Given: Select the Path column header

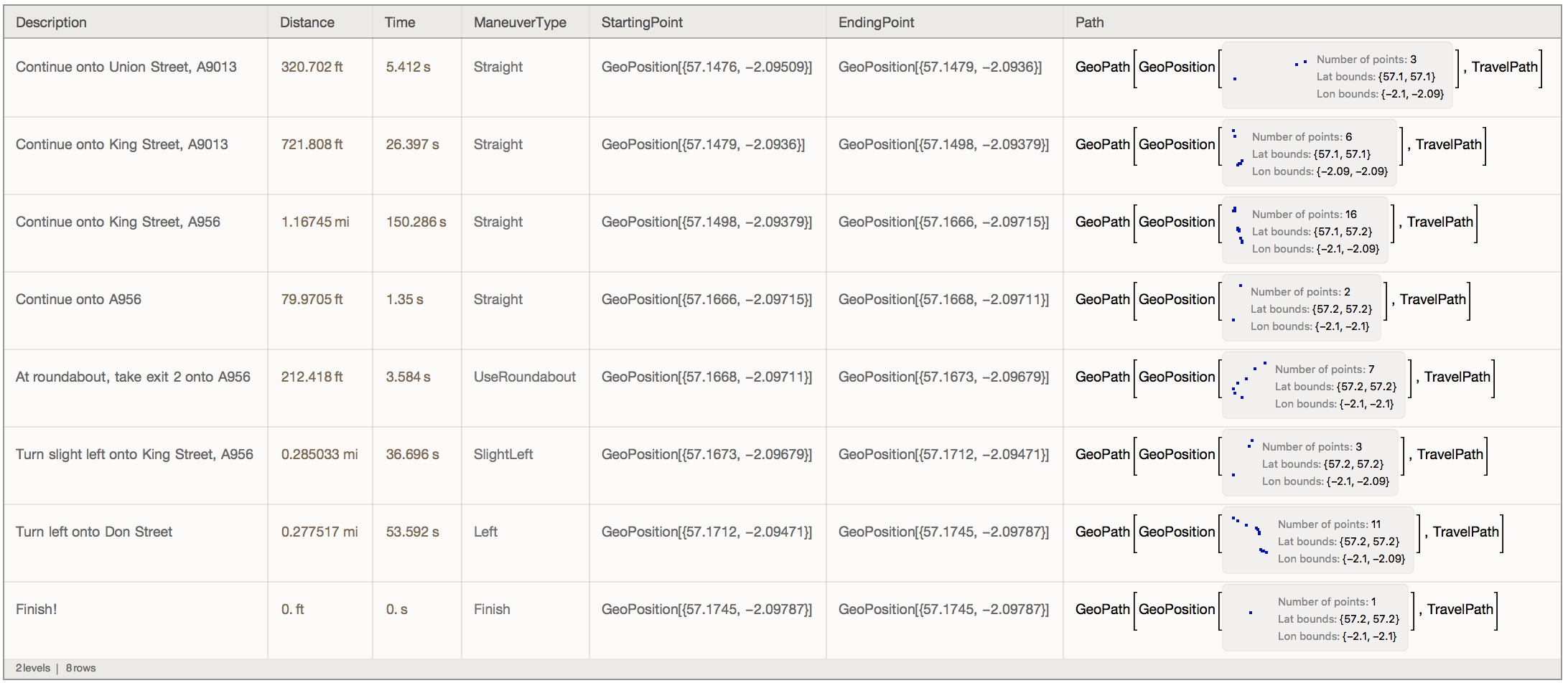Looking at the screenshot, I should click(x=1089, y=22).
